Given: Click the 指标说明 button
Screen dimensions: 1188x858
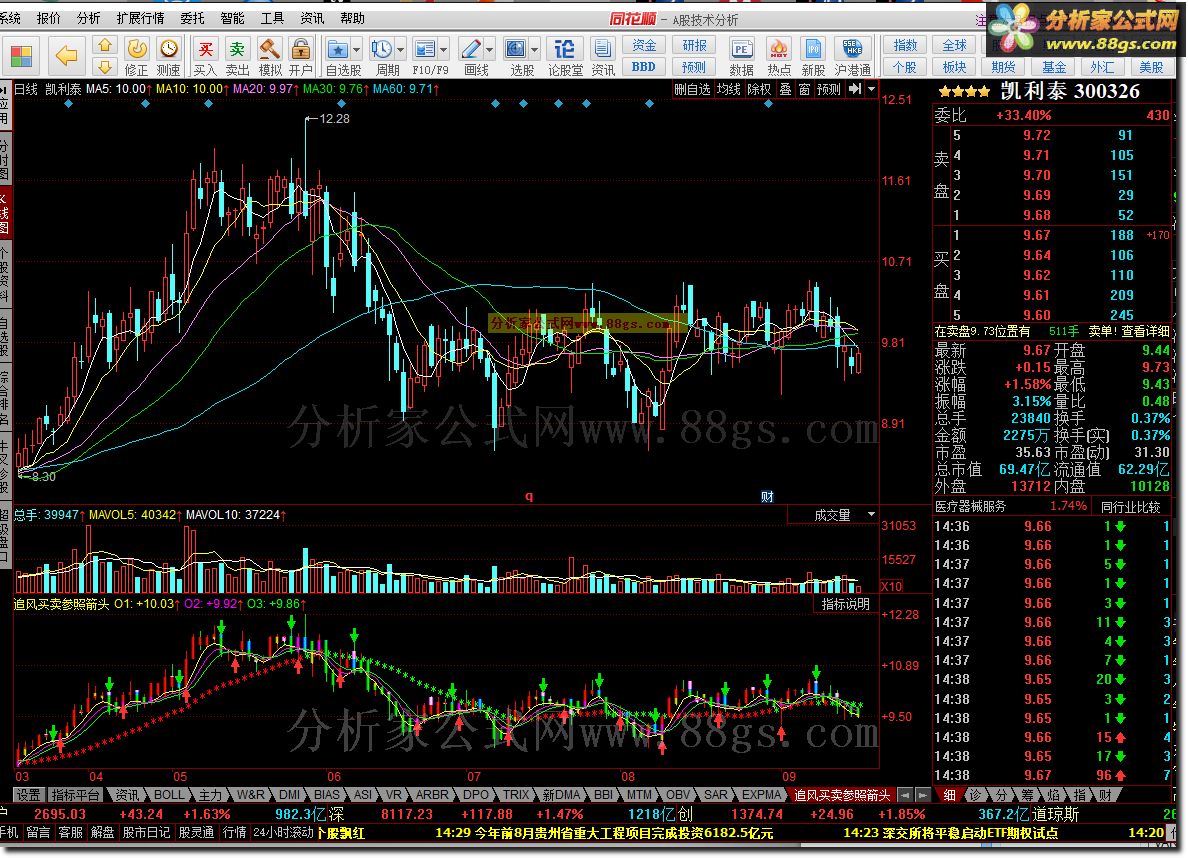Looking at the screenshot, I should click(x=846, y=604).
